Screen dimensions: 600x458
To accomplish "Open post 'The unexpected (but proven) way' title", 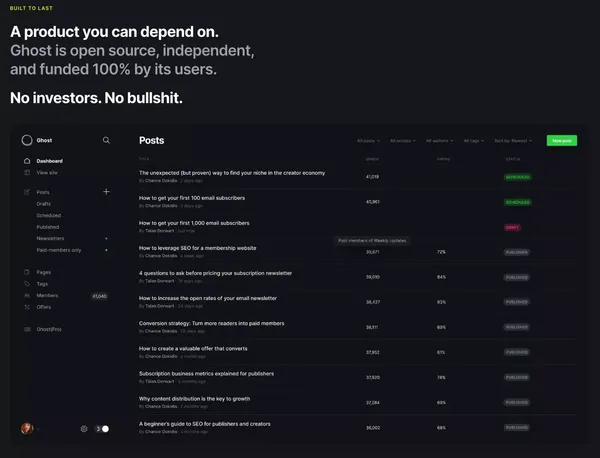I will [232, 173].
